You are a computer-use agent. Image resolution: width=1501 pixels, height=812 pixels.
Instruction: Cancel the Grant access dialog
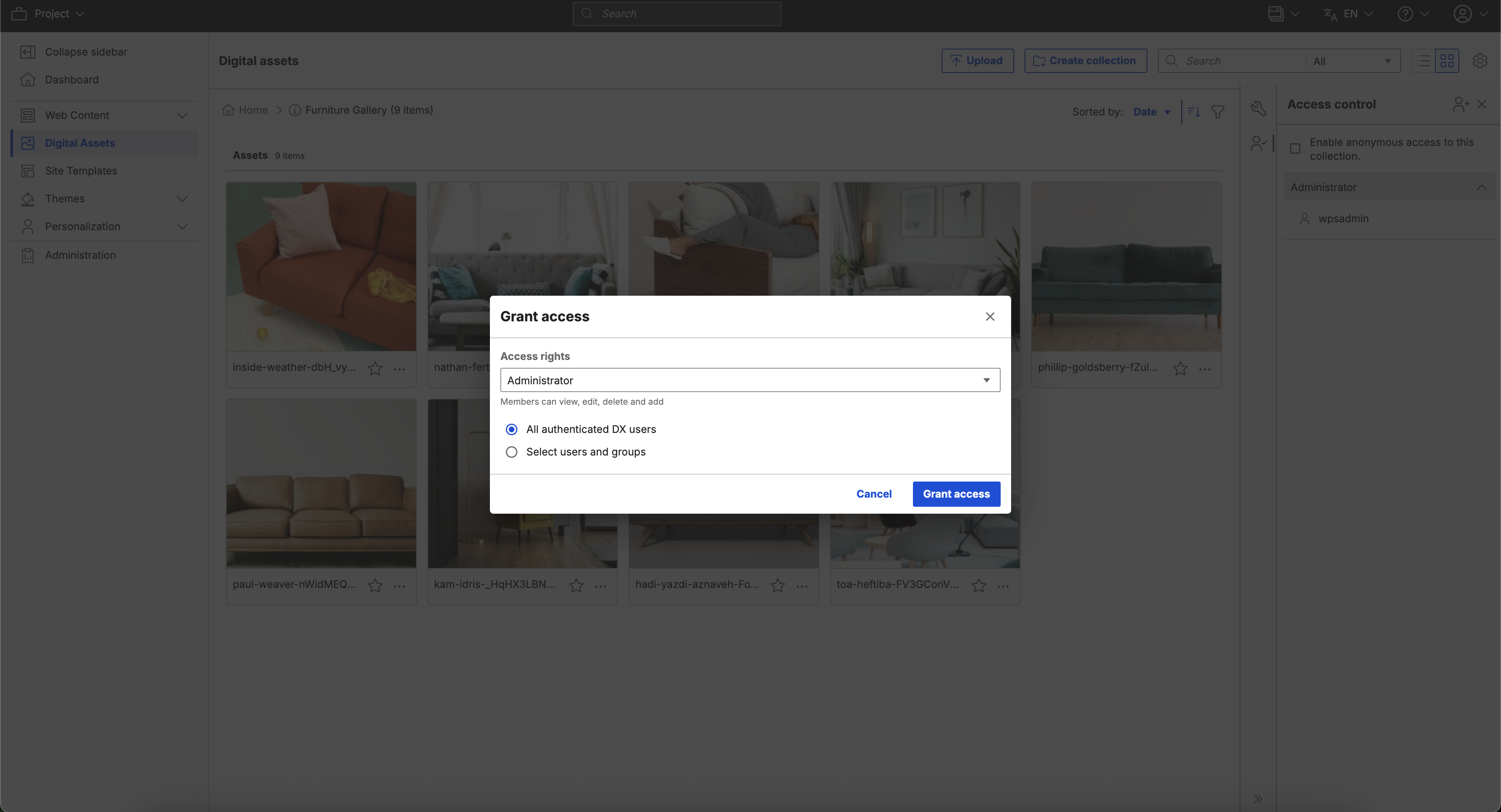tap(873, 494)
